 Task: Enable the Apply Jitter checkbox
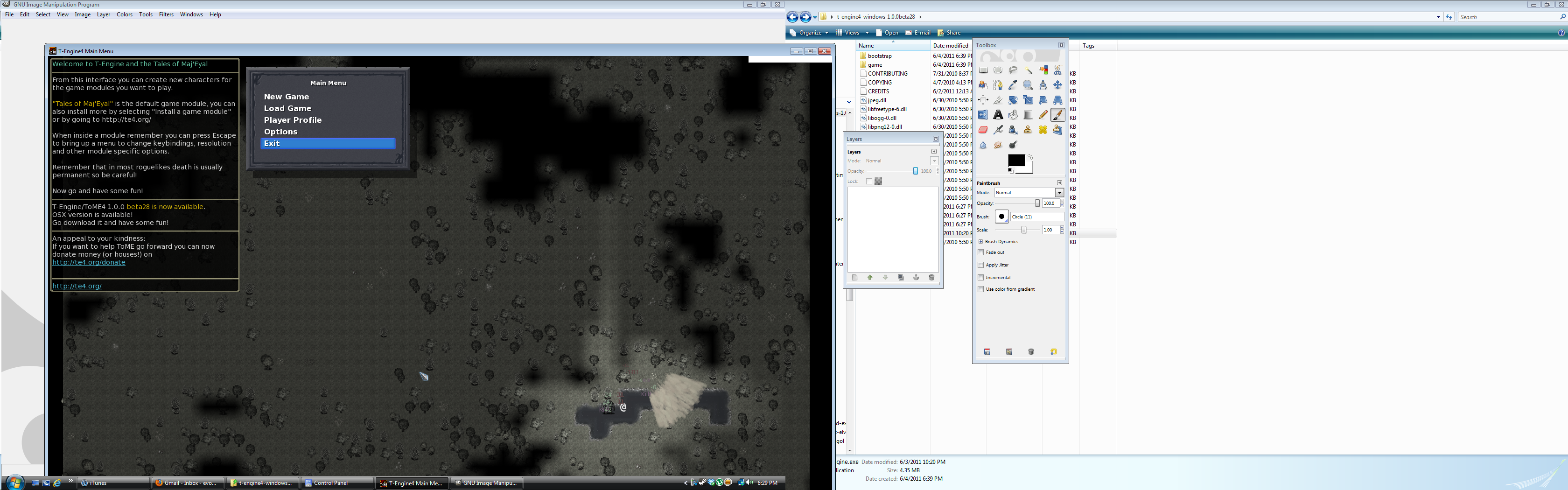click(980, 265)
